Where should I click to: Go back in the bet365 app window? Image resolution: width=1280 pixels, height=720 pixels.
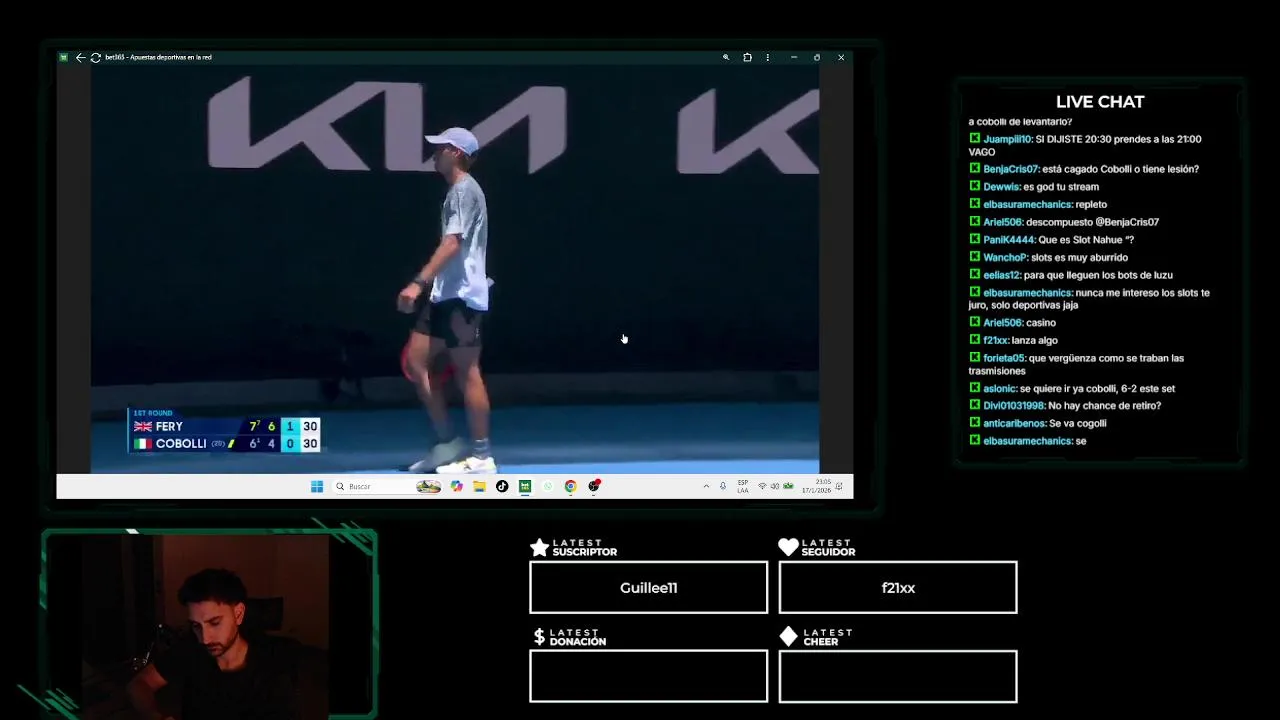pos(80,57)
